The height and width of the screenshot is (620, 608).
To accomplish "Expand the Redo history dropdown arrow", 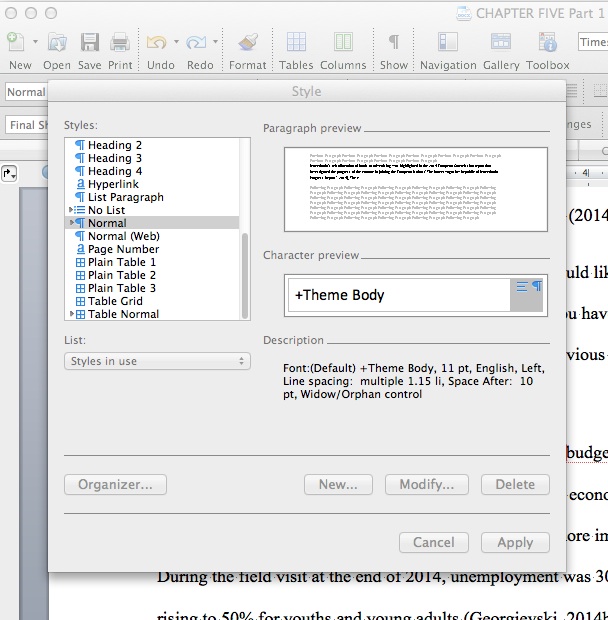I will (217, 43).
